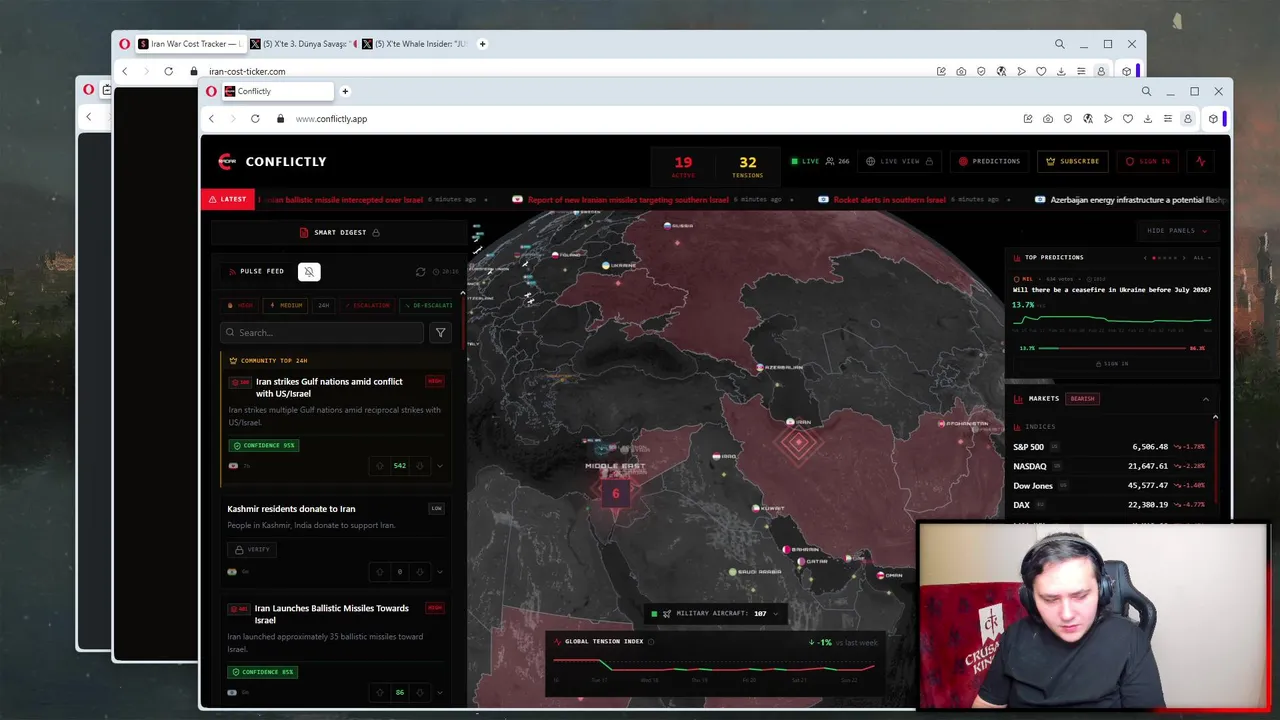Image resolution: width=1280 pixels, height=720 pixels.
Task: Toggle the HIGH severity filter
Action: 241,305
